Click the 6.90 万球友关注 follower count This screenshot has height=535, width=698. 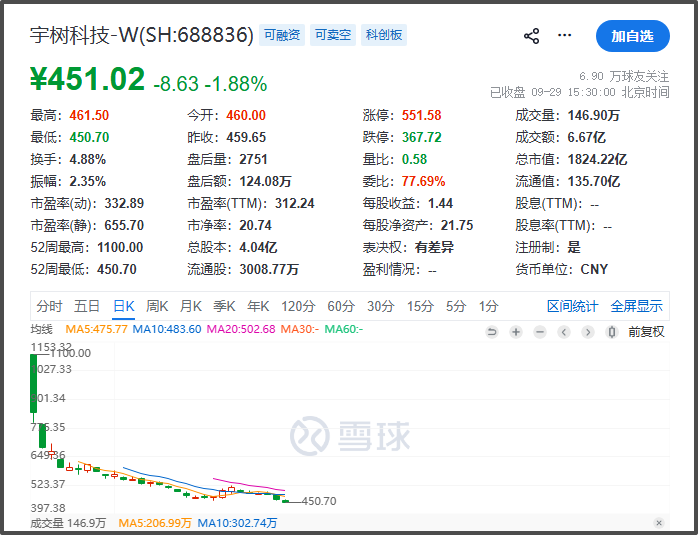point(624,77)
